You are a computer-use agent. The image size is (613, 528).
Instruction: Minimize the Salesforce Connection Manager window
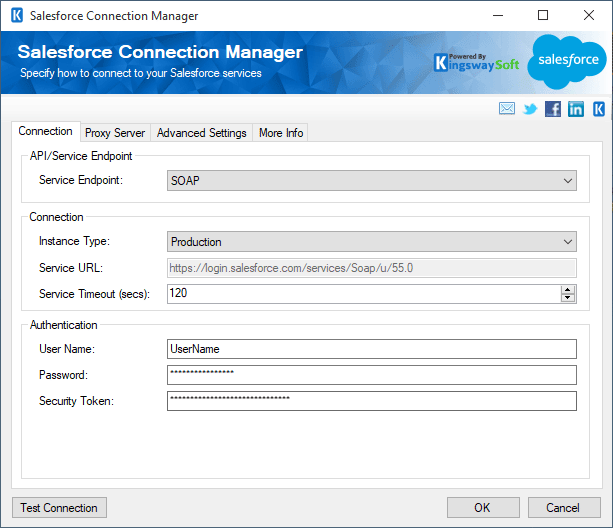point(498,16)
